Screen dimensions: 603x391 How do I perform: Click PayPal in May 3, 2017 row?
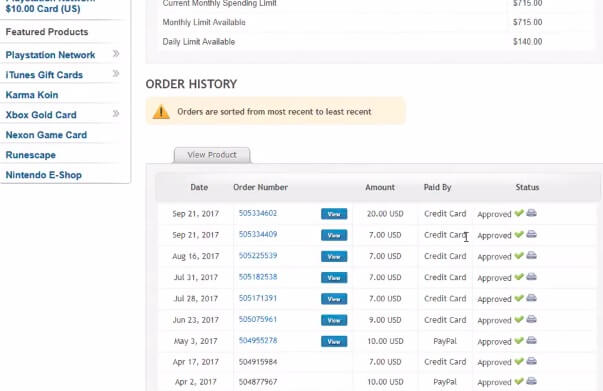click(445, 341)
